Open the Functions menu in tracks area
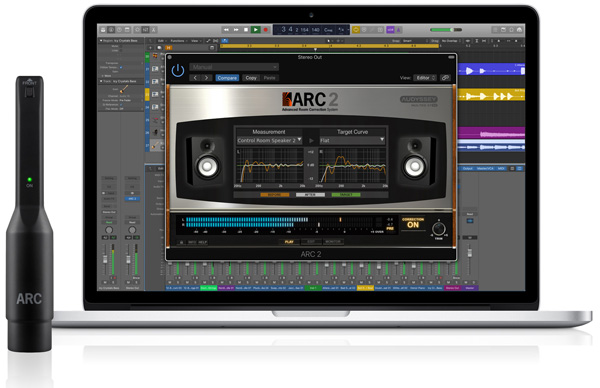Image resolution: width=600 pixels, height=388 pixels. [178, 41]
